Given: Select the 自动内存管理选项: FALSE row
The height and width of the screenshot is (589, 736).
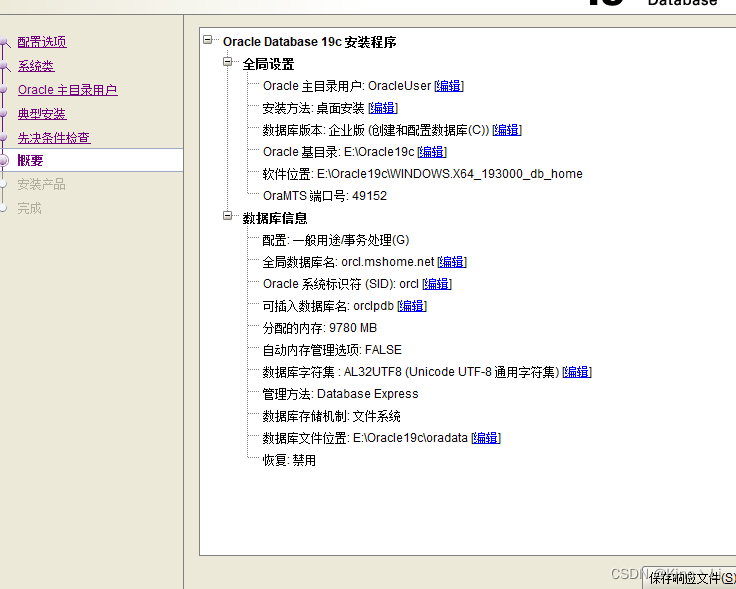Looking at the screenshot, I should [x=332, y=350].
